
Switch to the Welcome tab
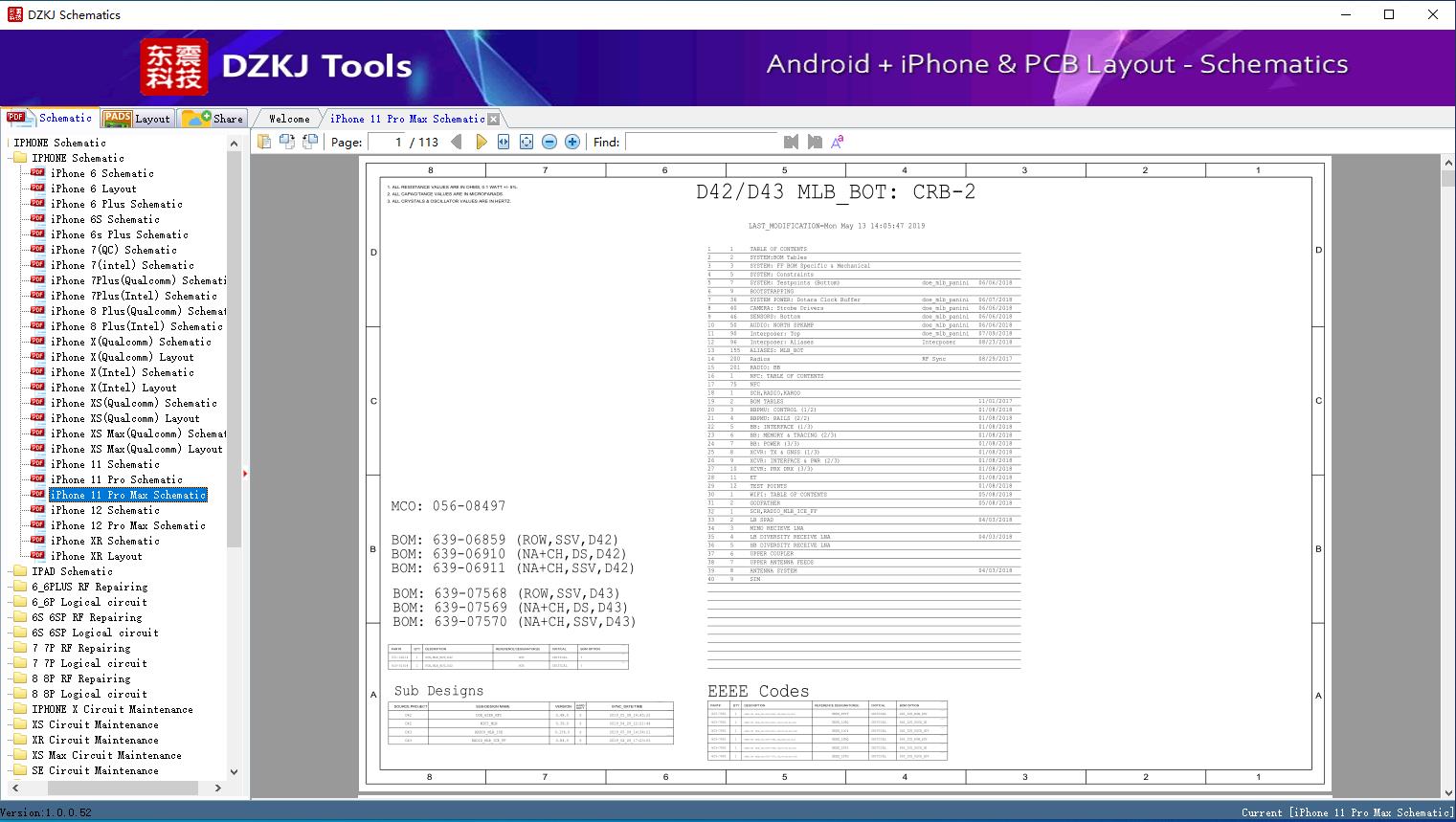coord(289,119)
